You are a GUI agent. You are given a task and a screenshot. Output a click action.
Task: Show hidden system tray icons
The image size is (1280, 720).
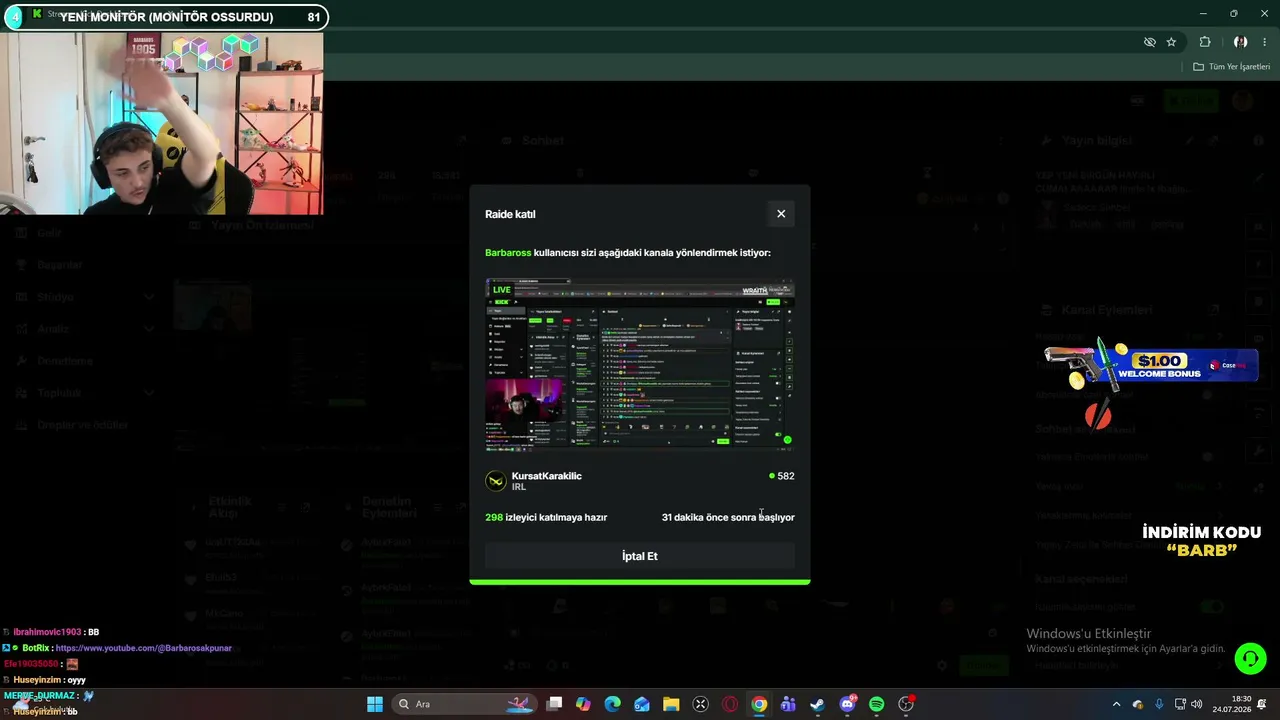point(1117,704)
